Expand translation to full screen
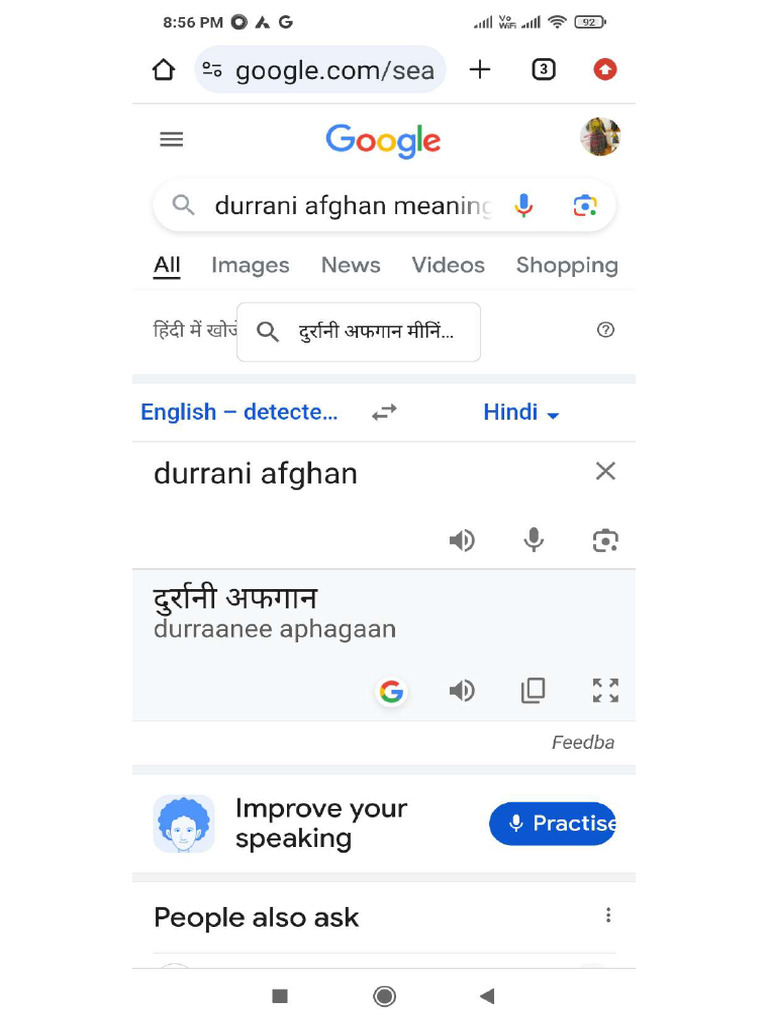 pos(605,690)
